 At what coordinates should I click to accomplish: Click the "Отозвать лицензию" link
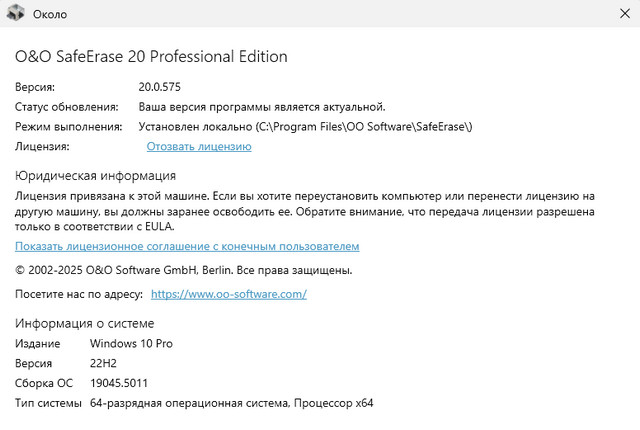click(x=199, y=147)
